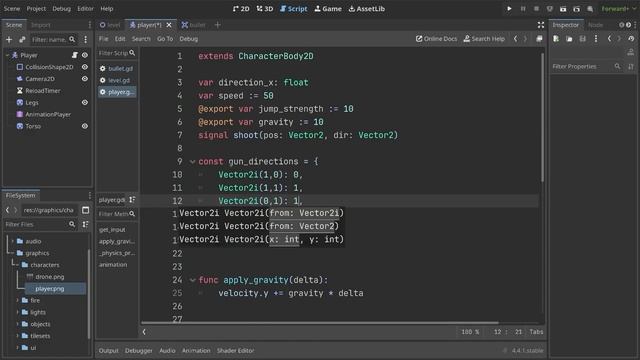
Task: Toggle visibility of Camera2D node
Action: (x=85, y=79)
